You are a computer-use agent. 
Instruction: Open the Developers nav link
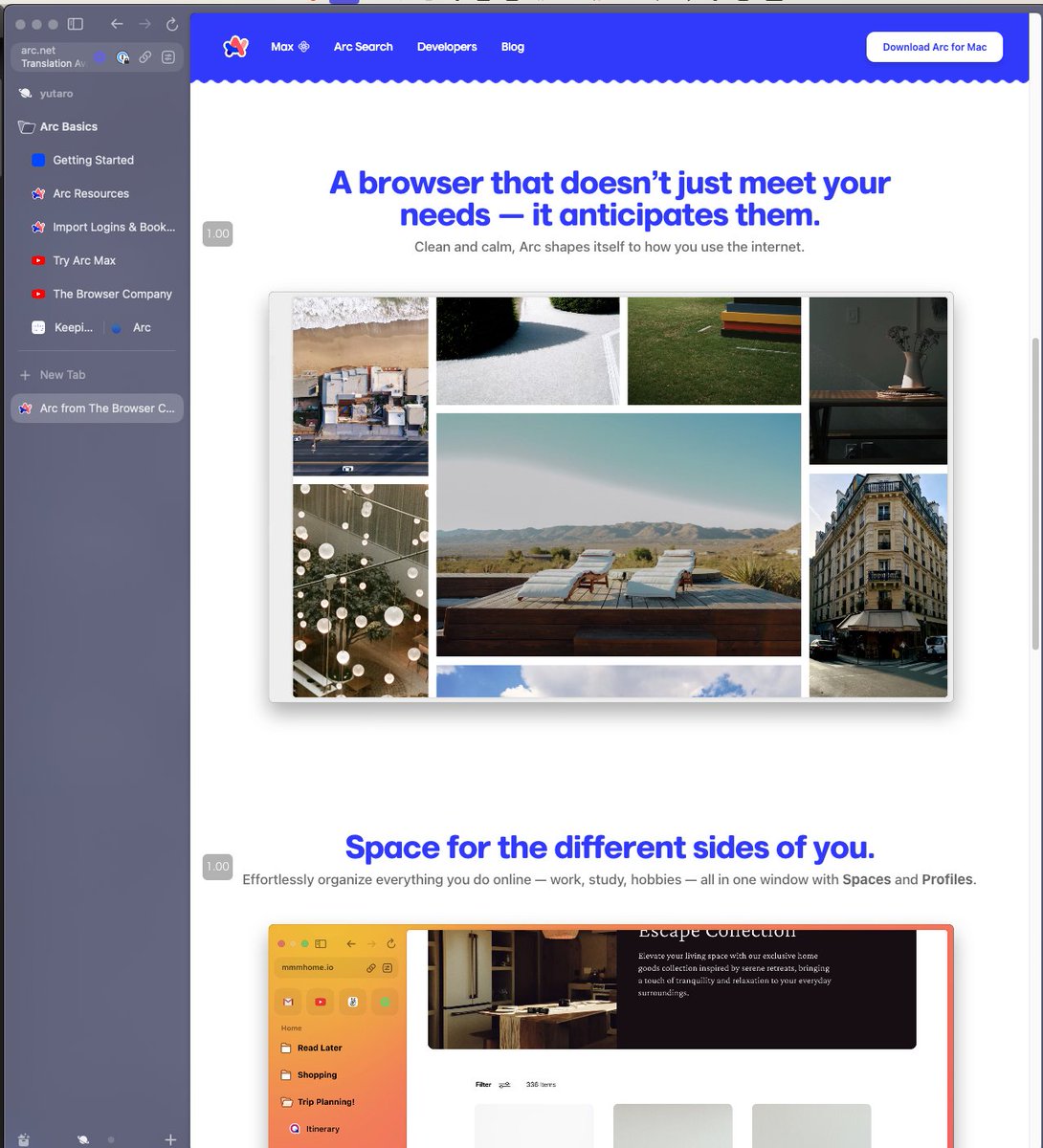[447, 47]
